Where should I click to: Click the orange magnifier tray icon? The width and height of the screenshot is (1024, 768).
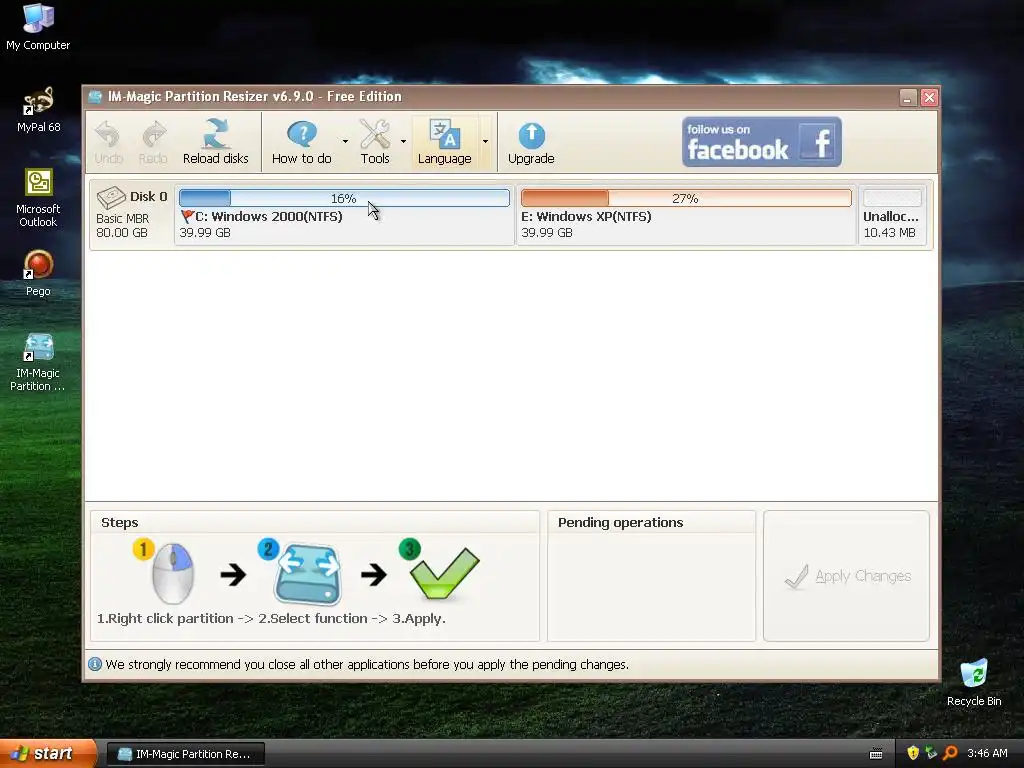point(950,753)
